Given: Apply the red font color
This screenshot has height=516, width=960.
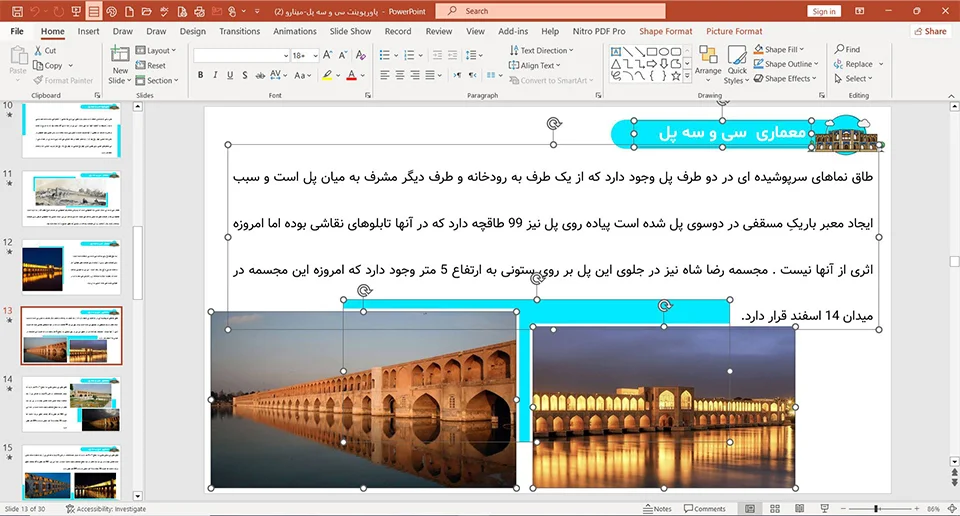Looking at the screenshot, I should click(x=351, y=75).
